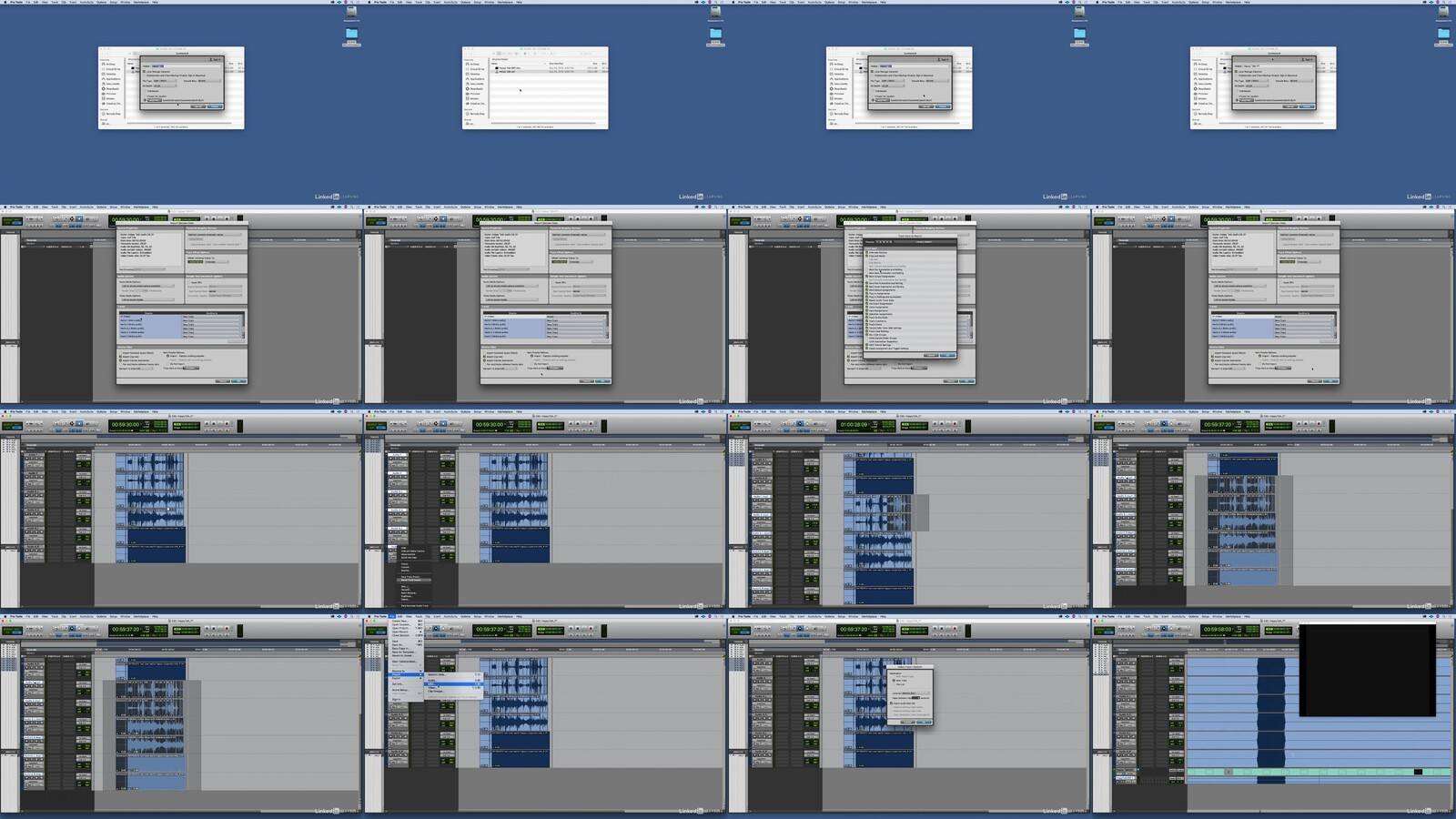1456x819 pixels.
Task: Click the black video window
Action: 1367,670
